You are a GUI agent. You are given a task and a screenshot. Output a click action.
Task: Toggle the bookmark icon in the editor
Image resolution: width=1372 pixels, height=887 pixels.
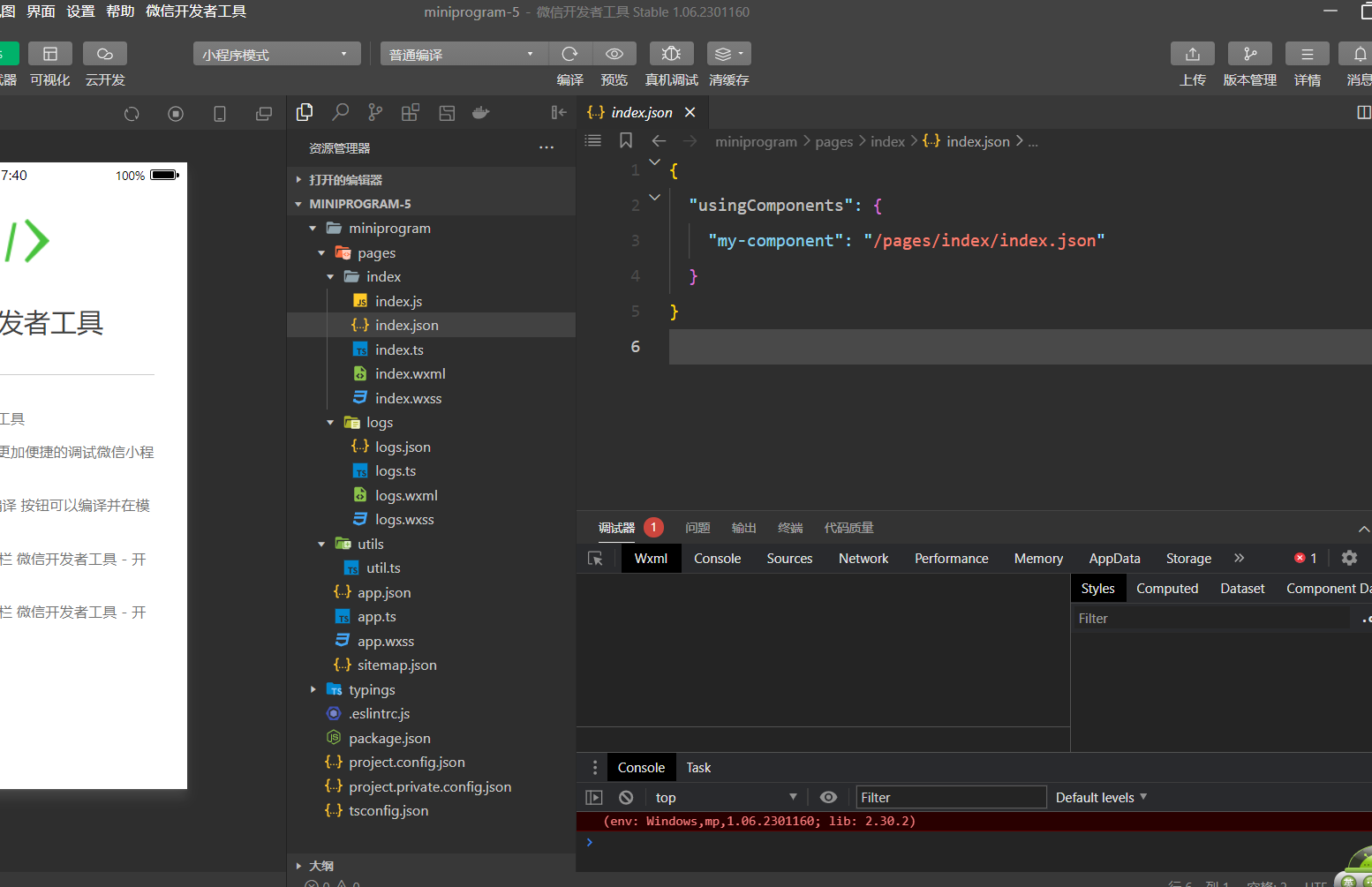click(x=626, y=140)
